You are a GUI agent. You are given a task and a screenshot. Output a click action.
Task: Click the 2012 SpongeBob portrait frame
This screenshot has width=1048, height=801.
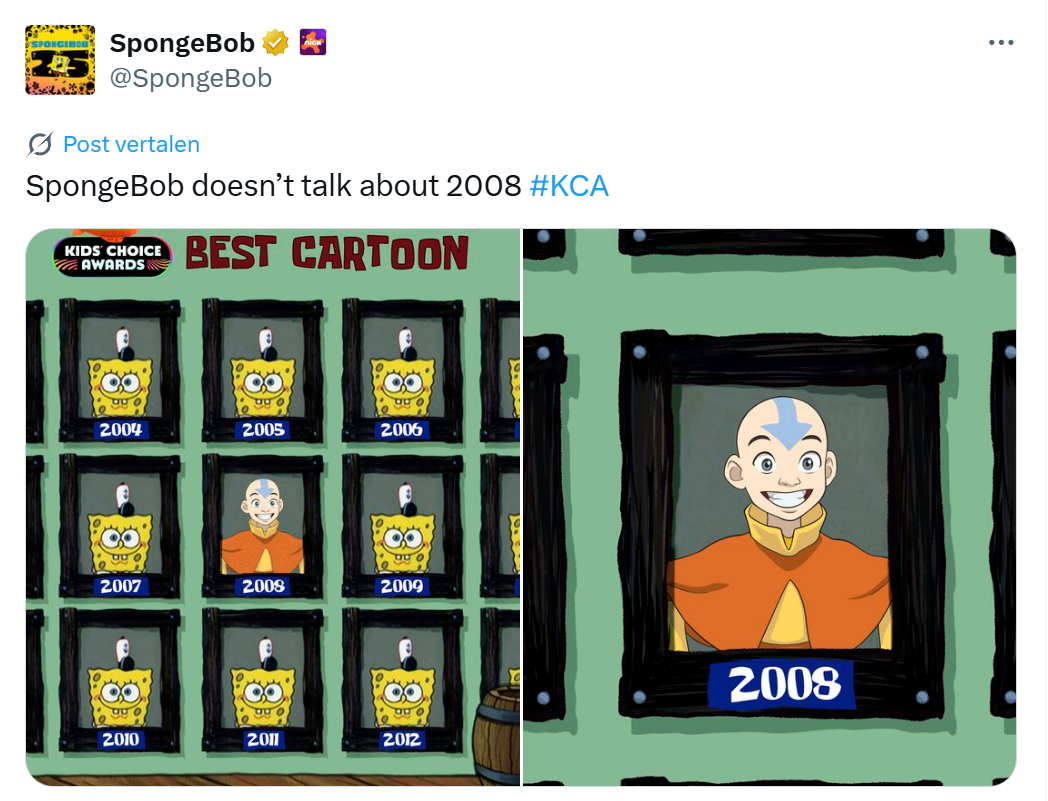click(402, 681)
